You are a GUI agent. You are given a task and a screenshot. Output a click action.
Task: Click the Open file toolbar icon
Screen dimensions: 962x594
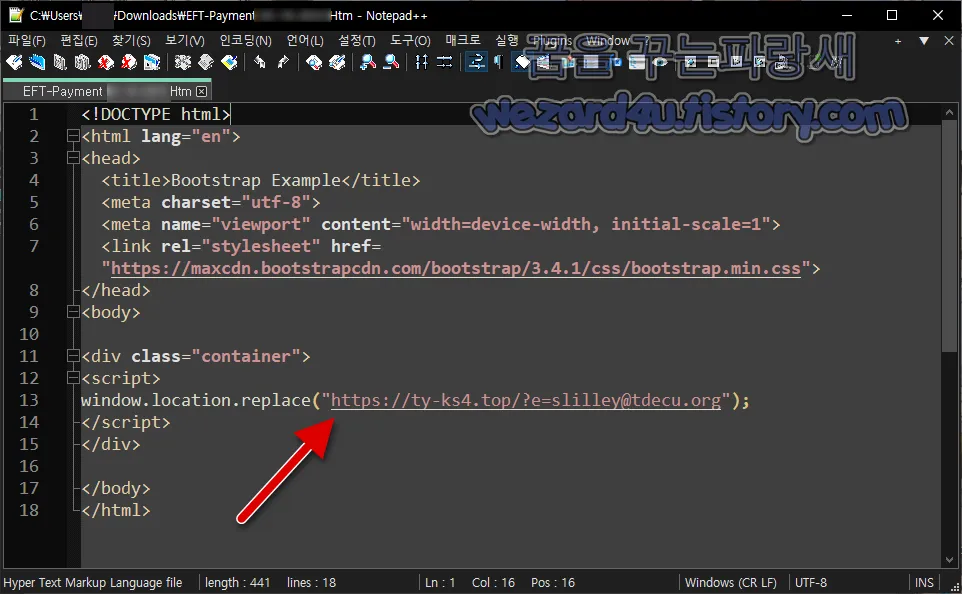37,62
